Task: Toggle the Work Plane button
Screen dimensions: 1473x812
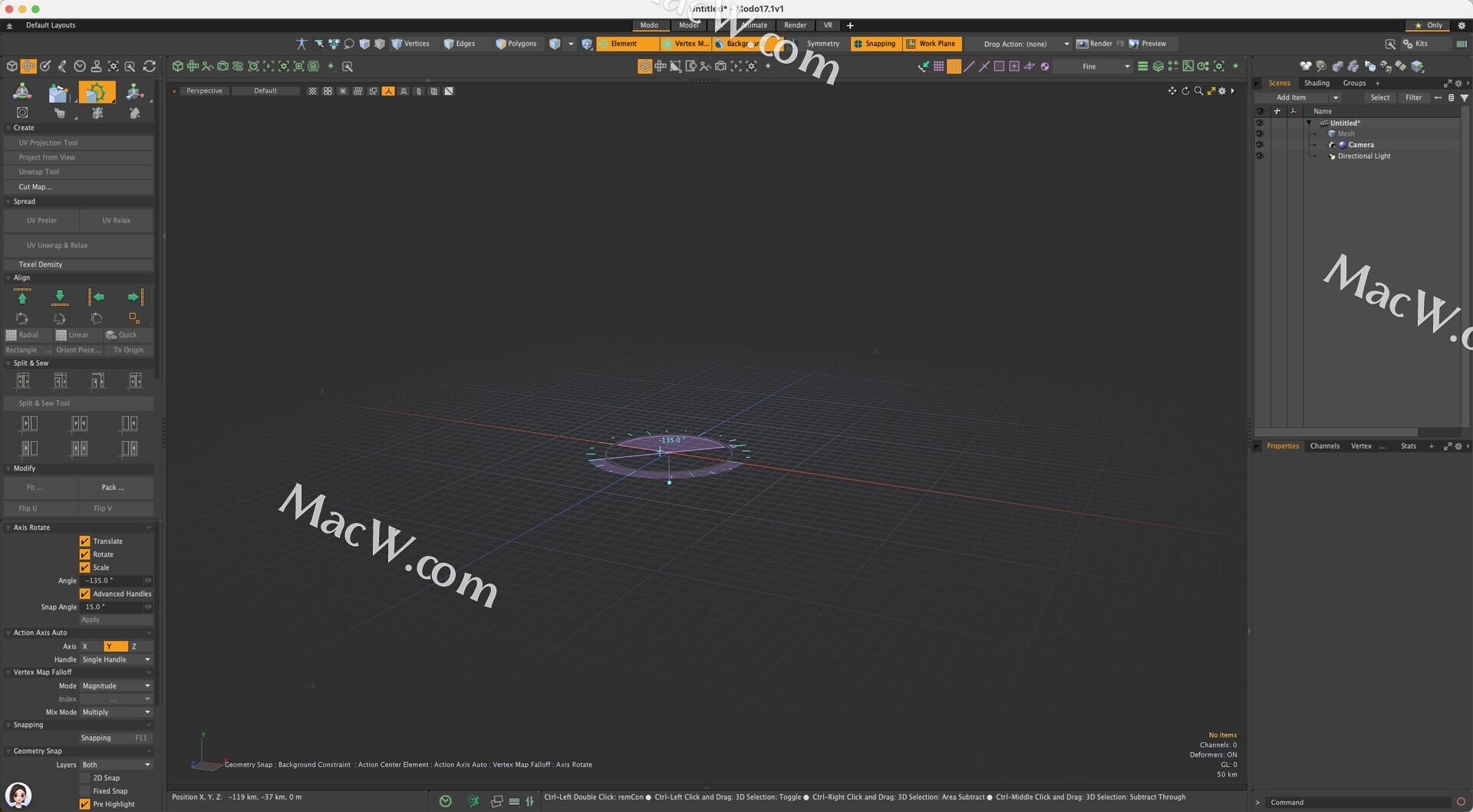Action: [931, 44]
